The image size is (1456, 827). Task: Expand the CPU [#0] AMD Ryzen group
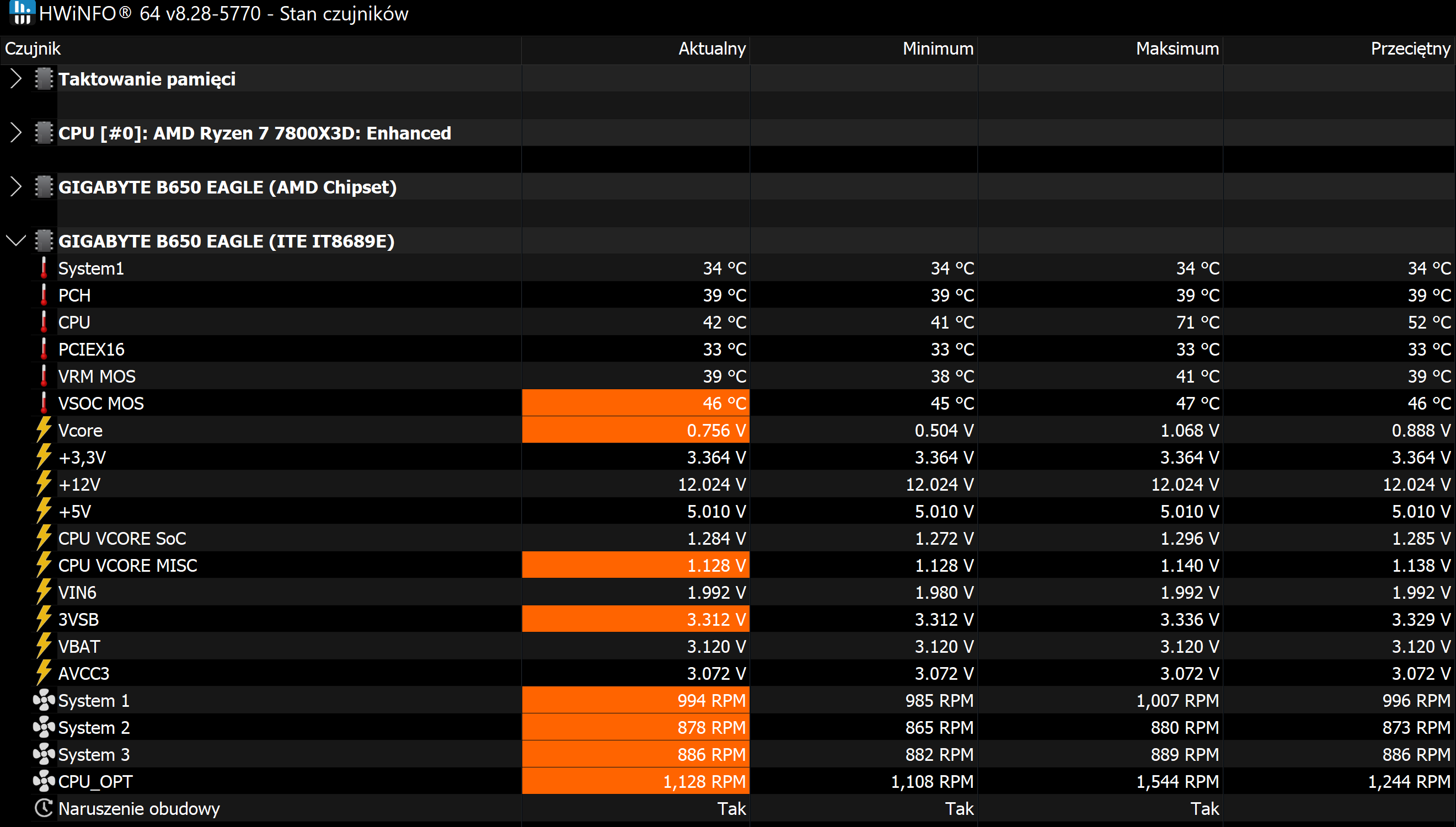[x=16, y=133]
